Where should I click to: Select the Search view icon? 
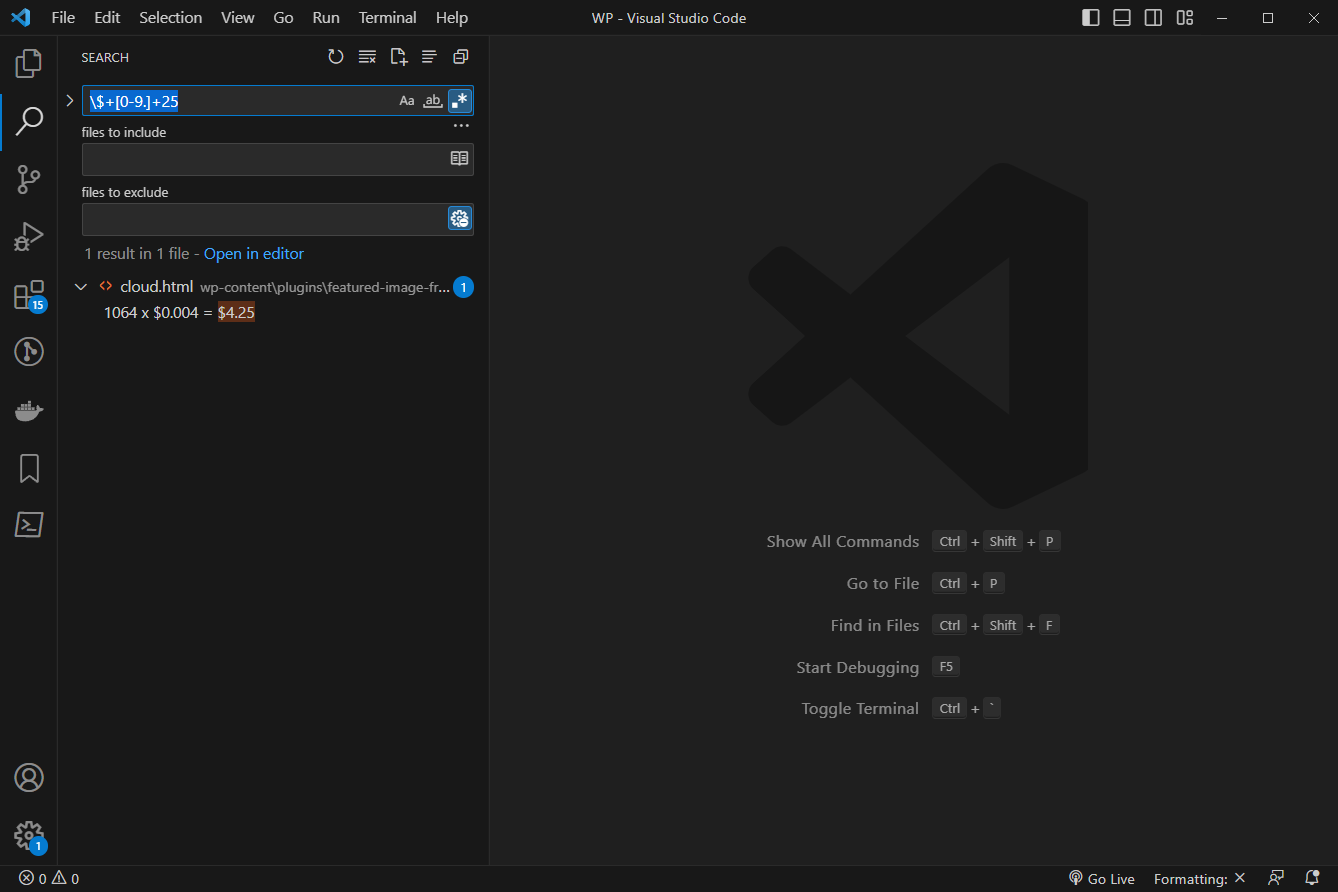tap(29, 122)
